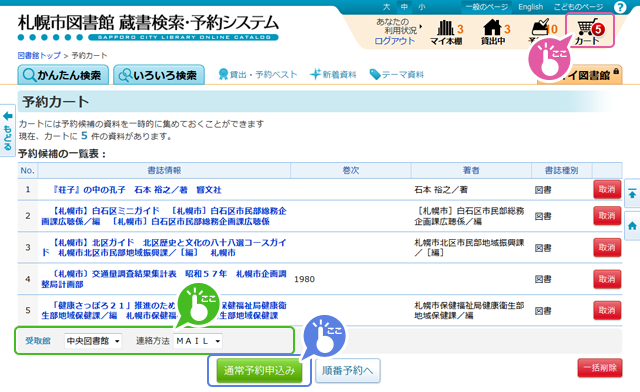
Task: Open the contact method MAIL dropdown
Action: (198, 341)
